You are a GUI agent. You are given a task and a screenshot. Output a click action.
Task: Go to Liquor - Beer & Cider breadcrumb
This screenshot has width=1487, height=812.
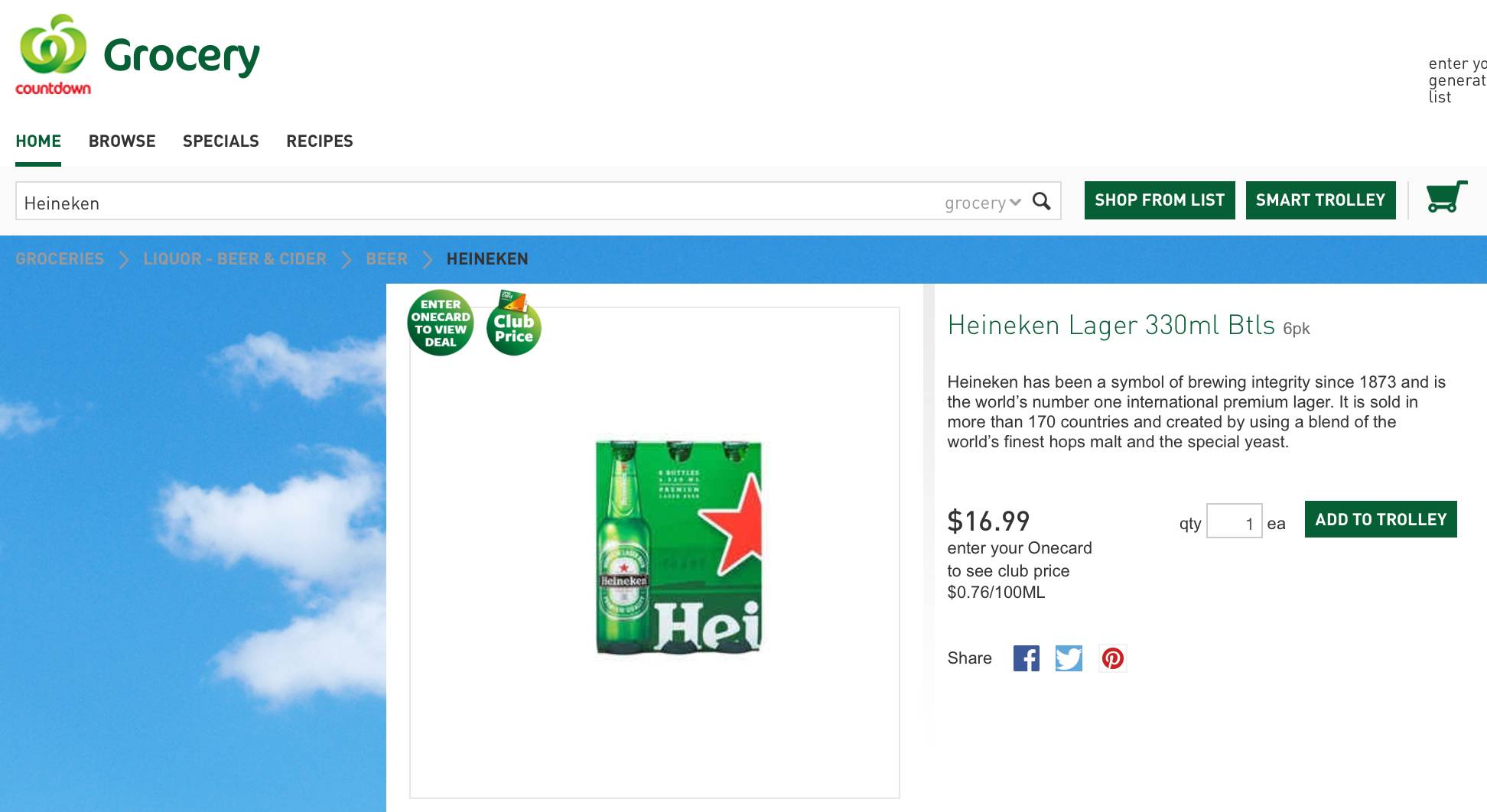(234, 259)
